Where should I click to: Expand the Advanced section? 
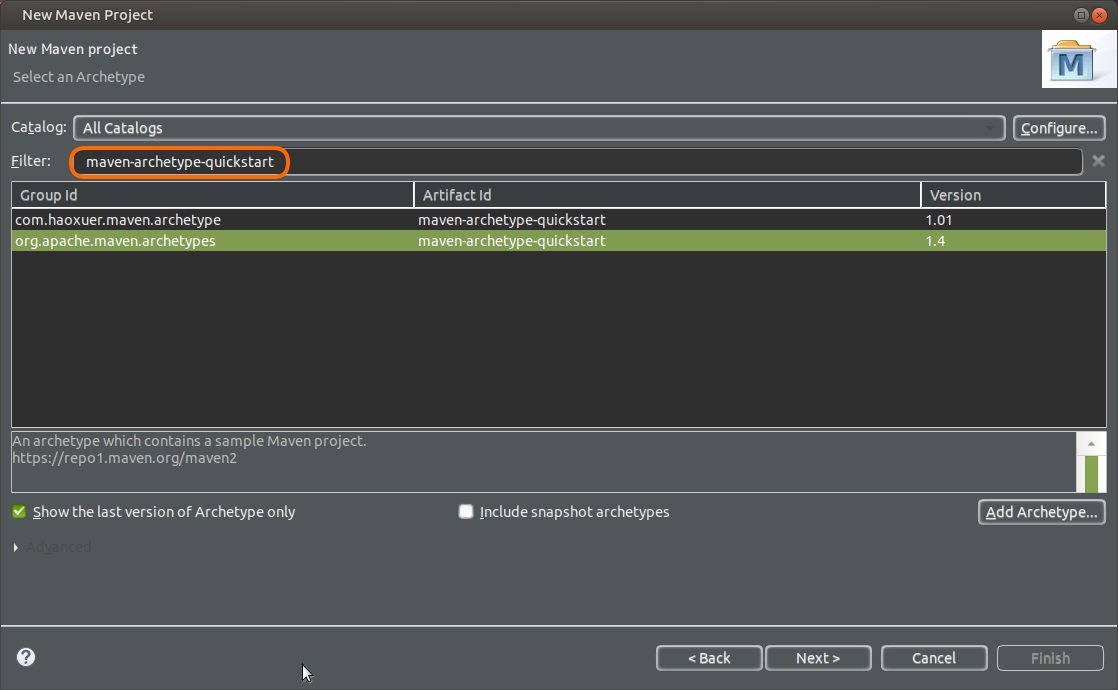pyautogui.click(x=17, y=547)
